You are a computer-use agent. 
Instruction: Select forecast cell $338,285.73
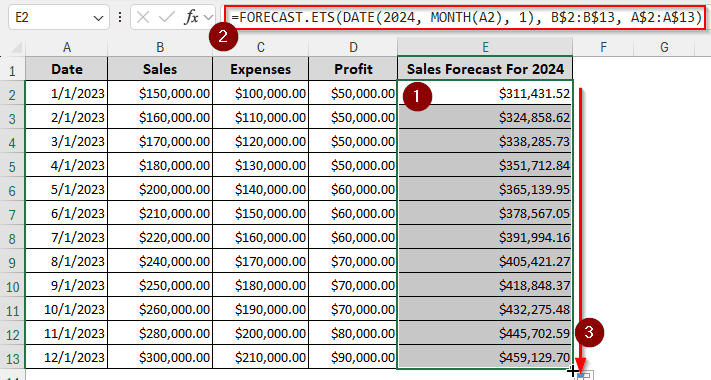[x=485, y=141]
